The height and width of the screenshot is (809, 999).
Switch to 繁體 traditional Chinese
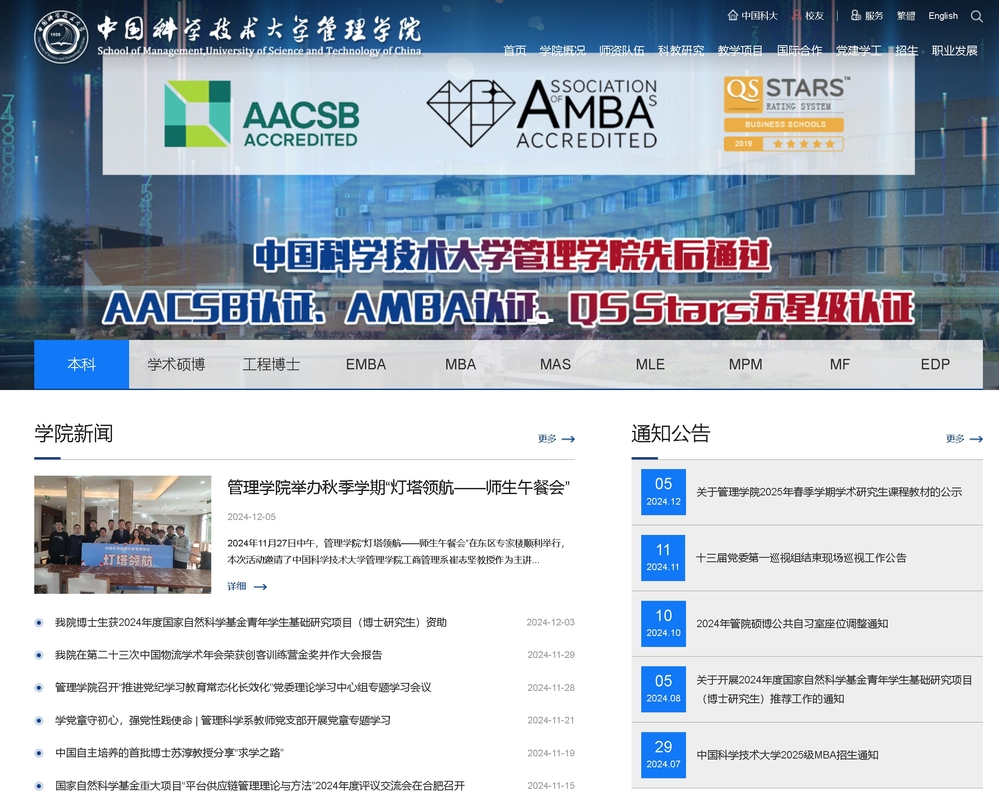point(905,15)
